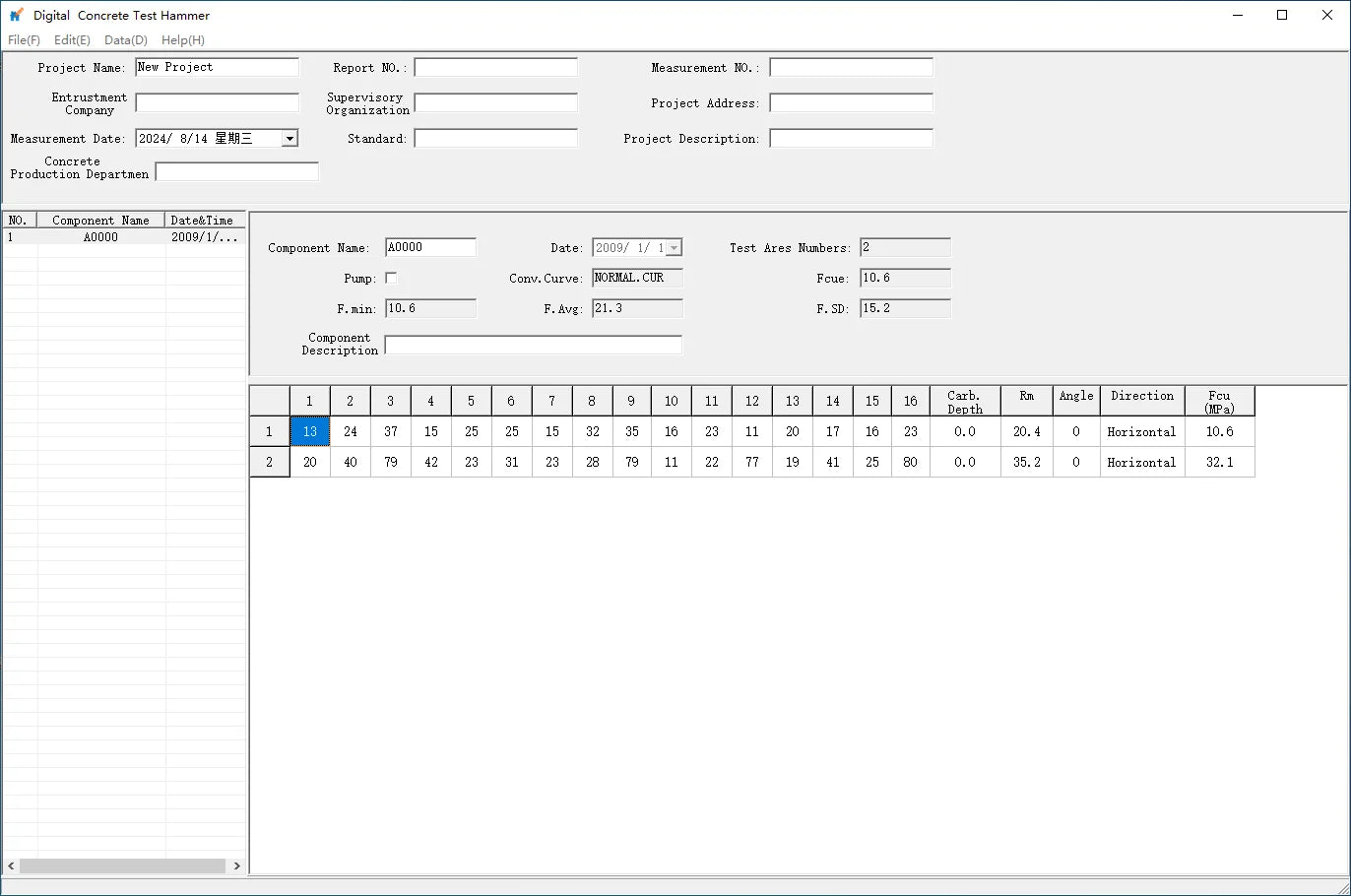Focus the Project Description field
The width and height of the screenshot is (1351, 896).
coord(852,138)
